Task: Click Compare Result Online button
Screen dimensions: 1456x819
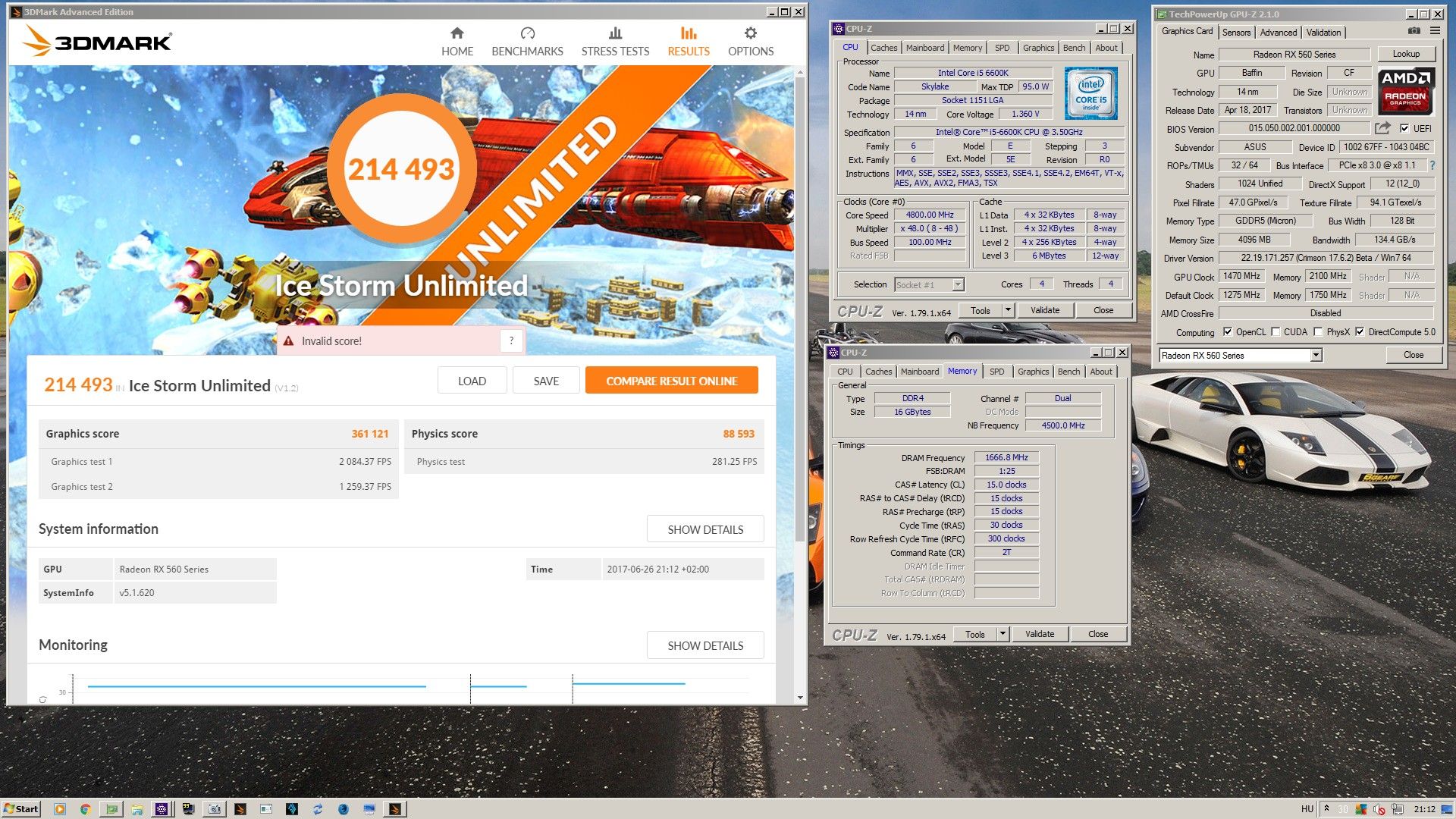Action: pos(671,381)
